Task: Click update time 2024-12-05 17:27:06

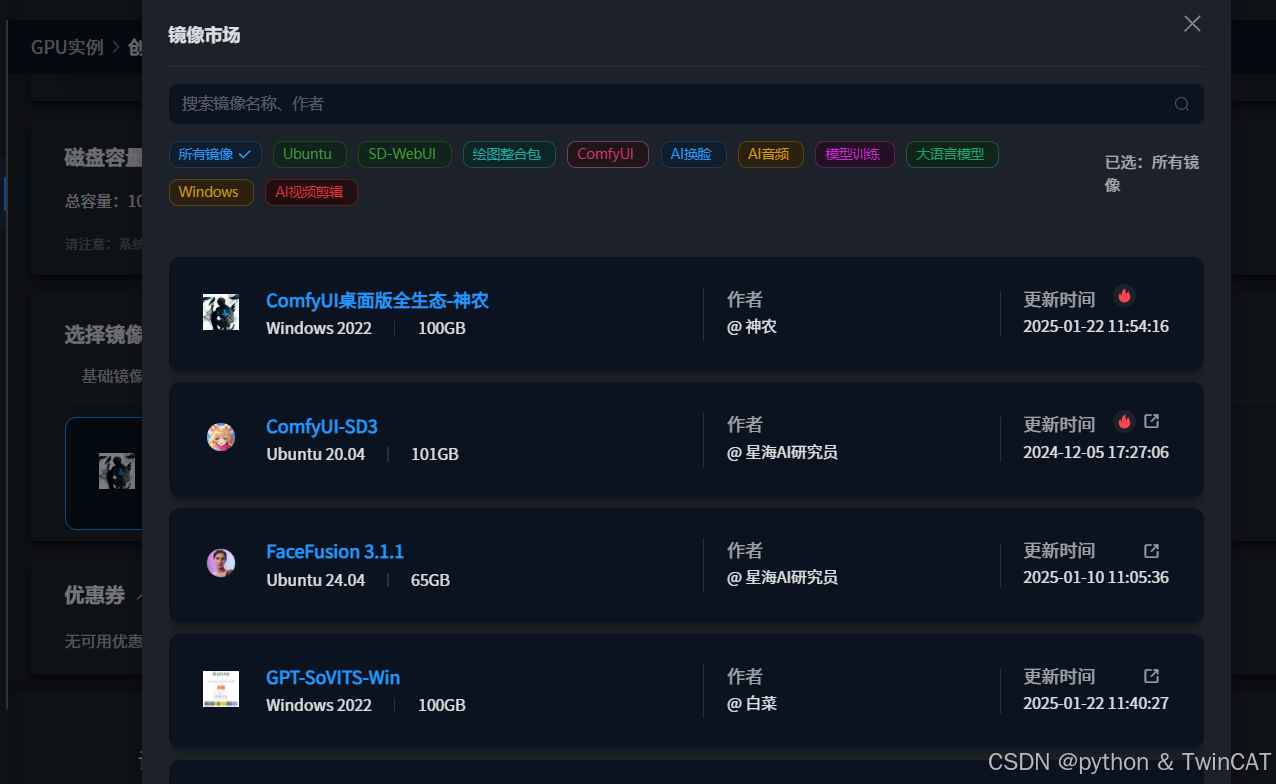Action: (1096, 453)
